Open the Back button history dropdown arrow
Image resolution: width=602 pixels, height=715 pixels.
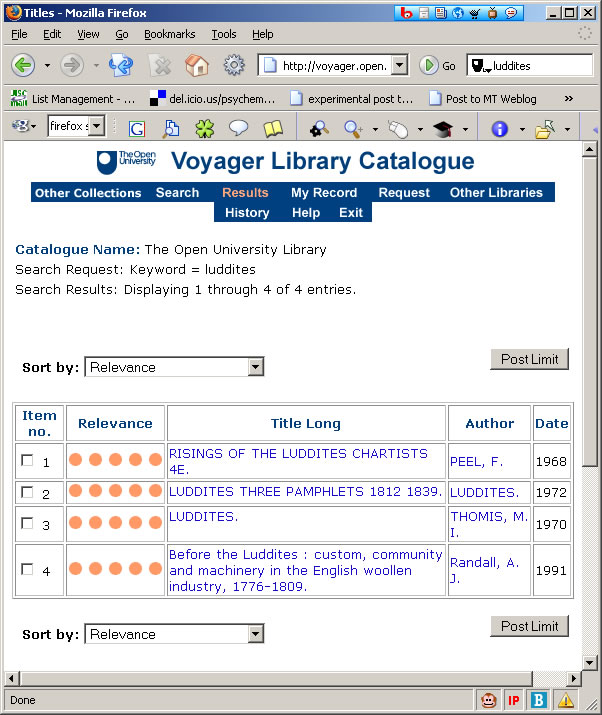pyautogui.click(x=47, y=66)
